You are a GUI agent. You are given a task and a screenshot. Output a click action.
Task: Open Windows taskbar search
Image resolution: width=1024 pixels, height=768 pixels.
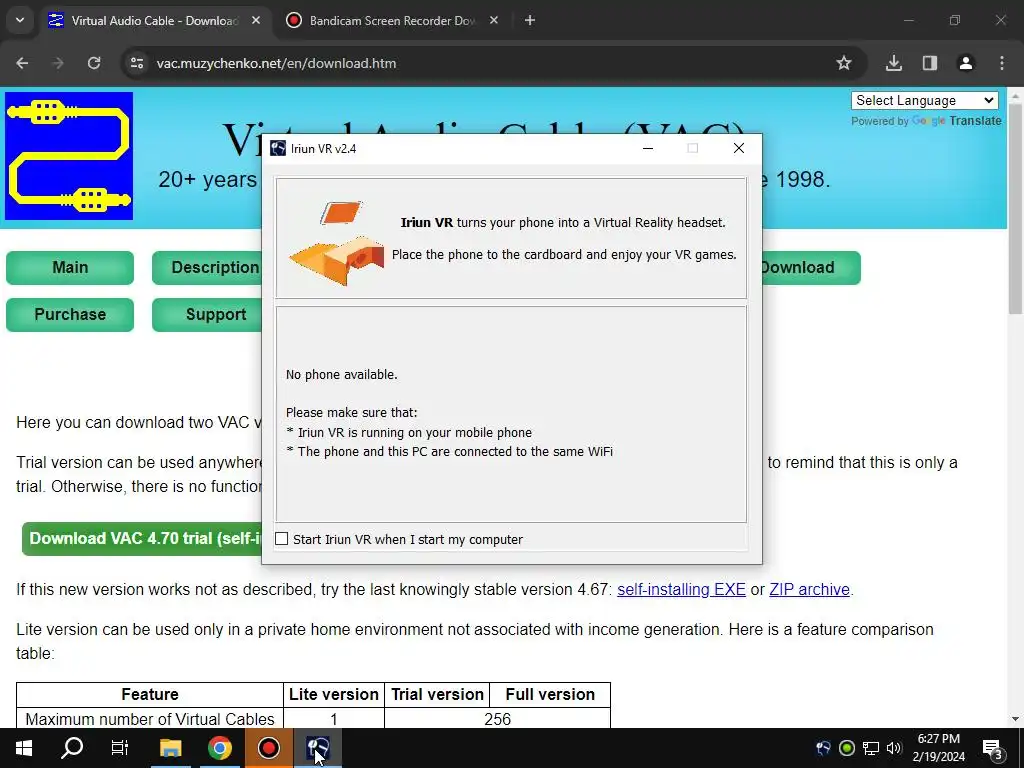point(72,748)
